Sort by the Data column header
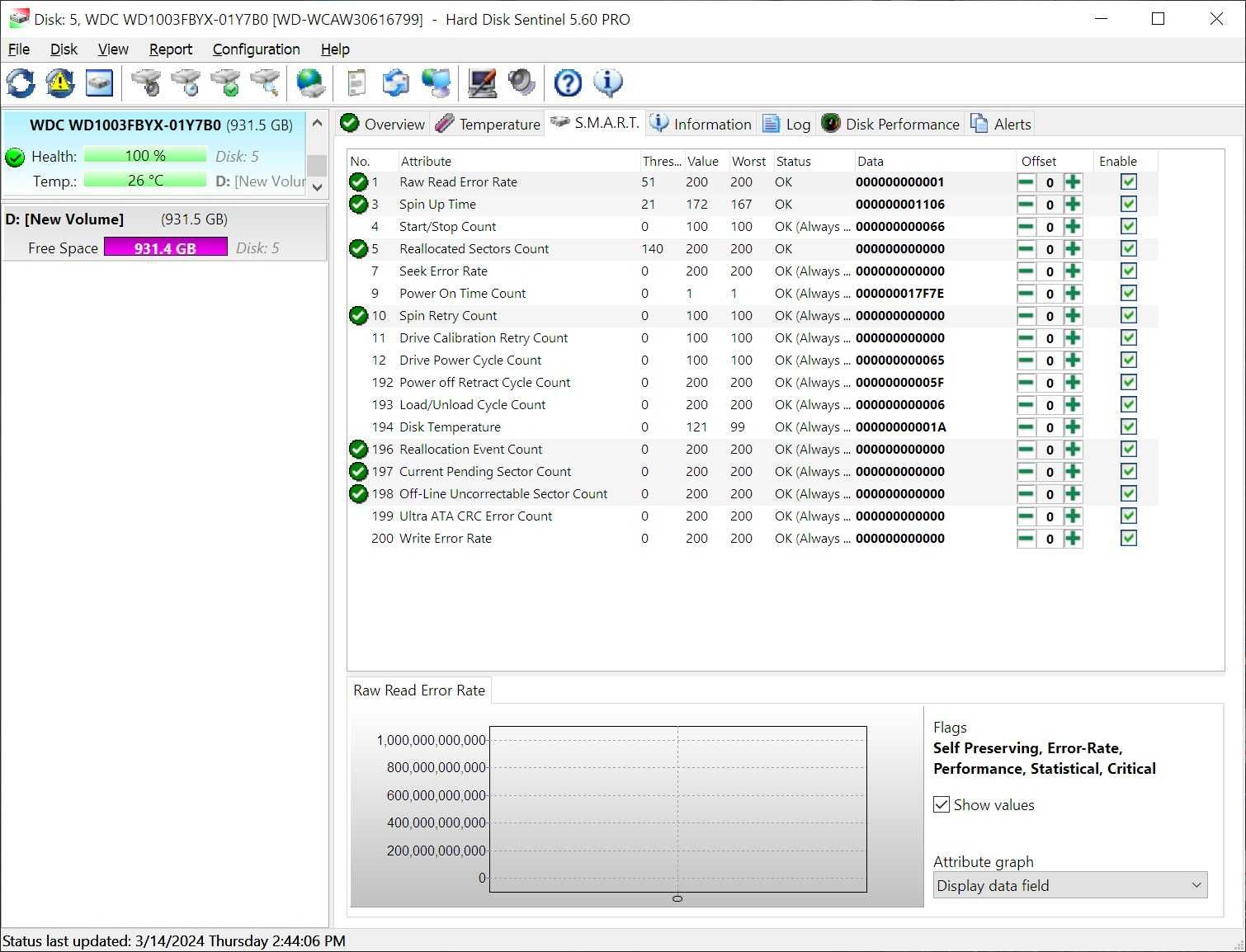 click(x=934, y=162)
